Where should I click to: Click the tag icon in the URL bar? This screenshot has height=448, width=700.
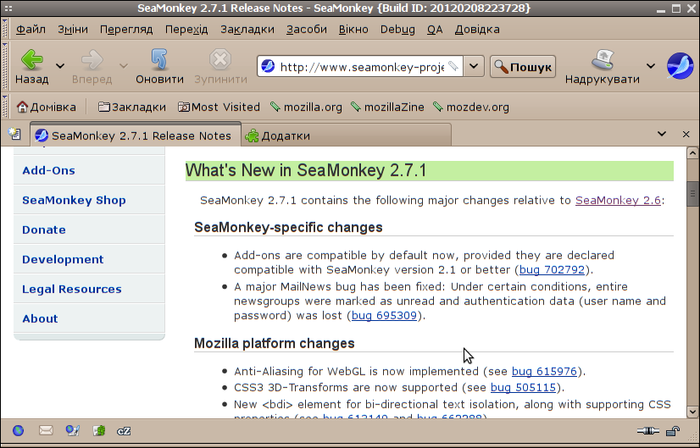pos(453,66)
